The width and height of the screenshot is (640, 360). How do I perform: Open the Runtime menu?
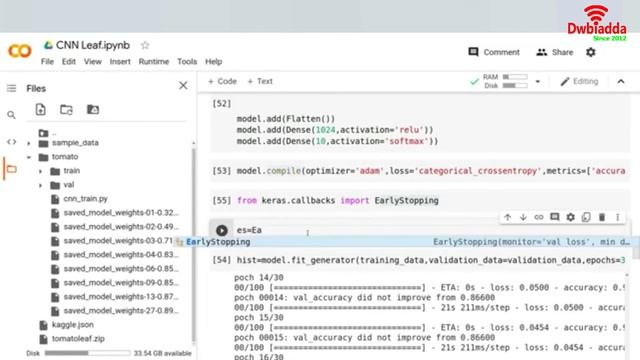(154, 62)
